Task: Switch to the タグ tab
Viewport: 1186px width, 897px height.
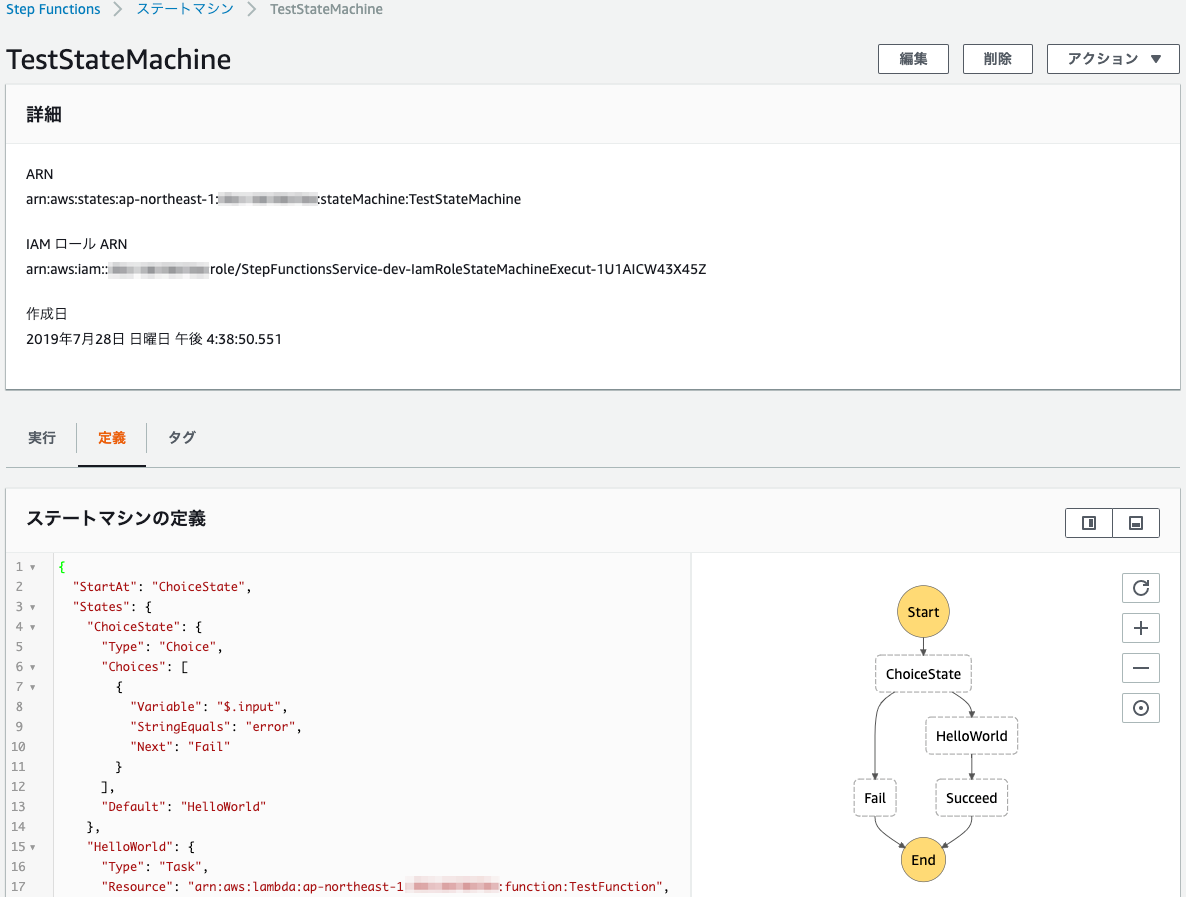Action: point(182,438)
